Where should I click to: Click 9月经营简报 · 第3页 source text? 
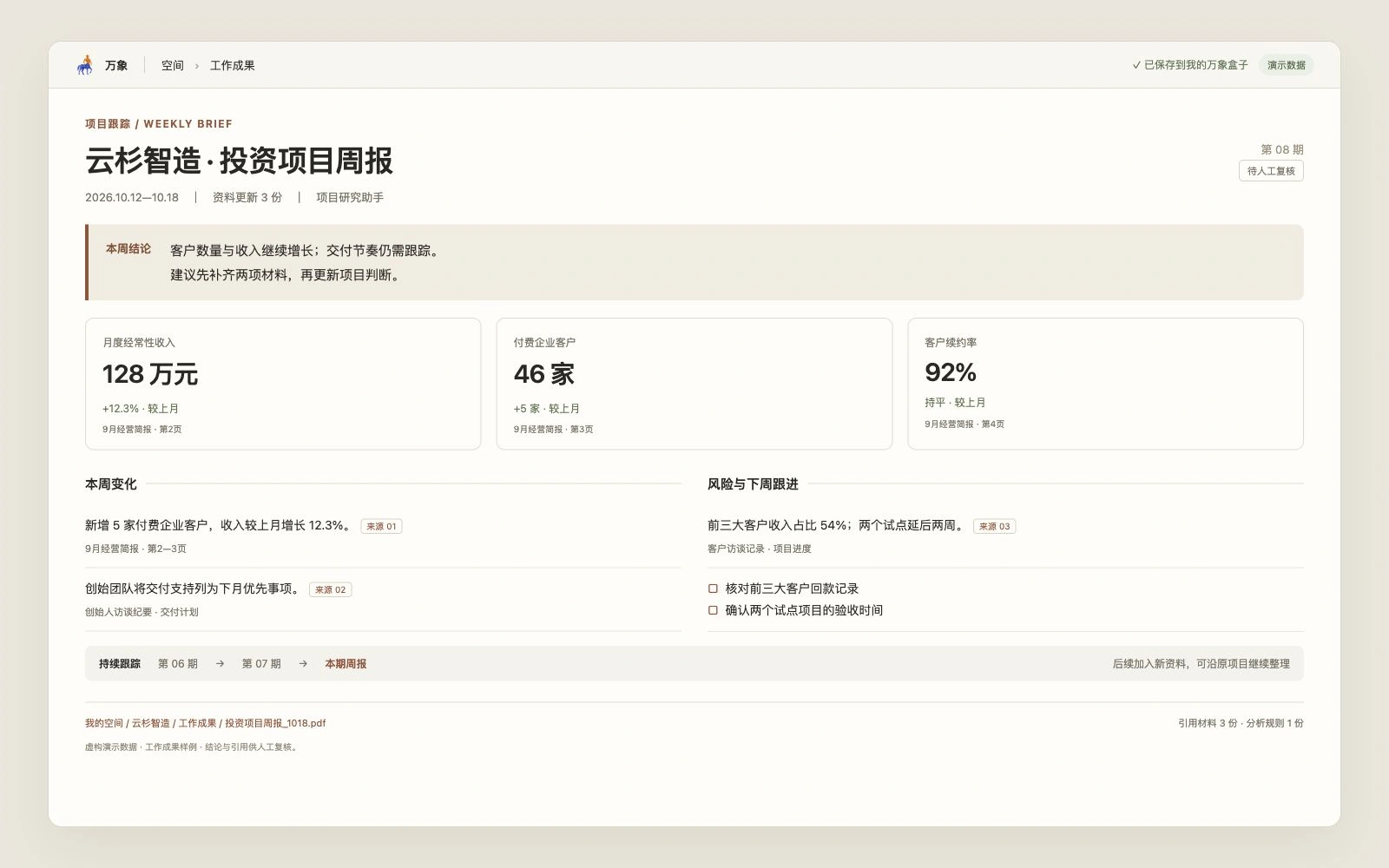coord(553,430)
